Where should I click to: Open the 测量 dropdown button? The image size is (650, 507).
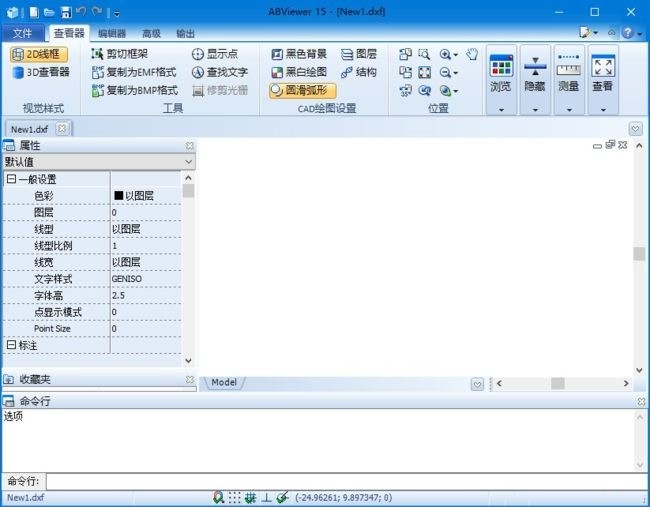tap(569, 80)
